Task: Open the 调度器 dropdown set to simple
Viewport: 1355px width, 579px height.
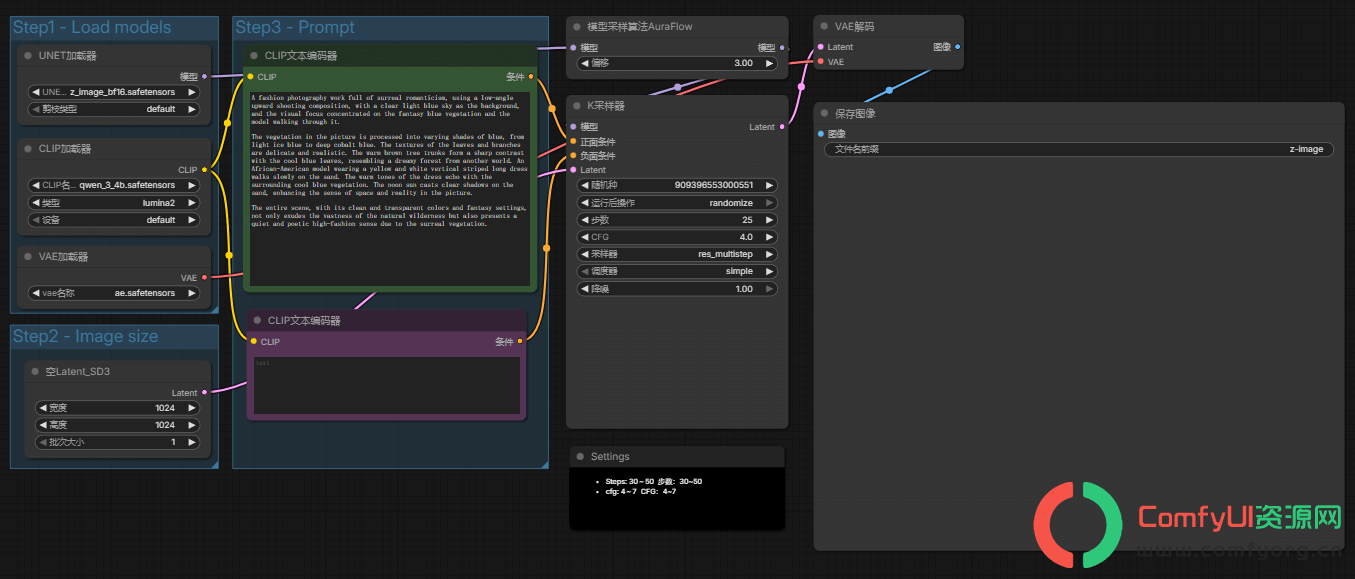Action: [678, 271]
